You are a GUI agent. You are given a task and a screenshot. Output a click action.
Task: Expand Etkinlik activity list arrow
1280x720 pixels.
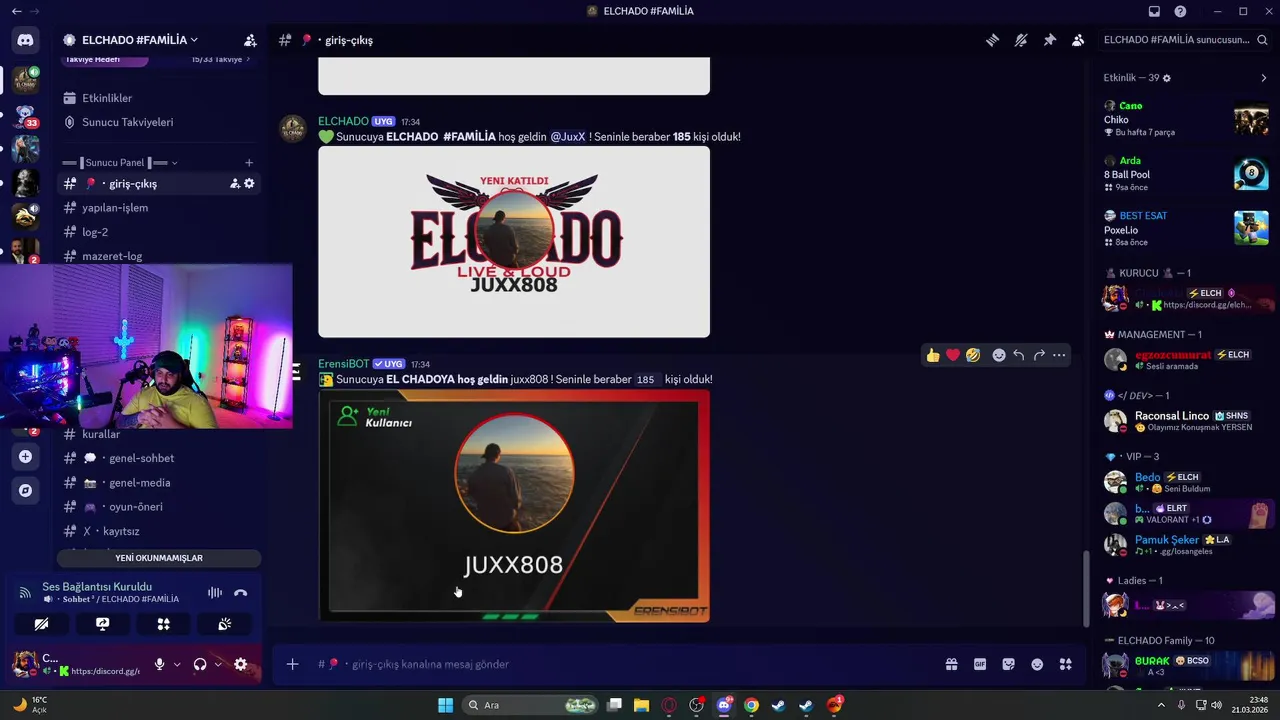(1263, 78)
